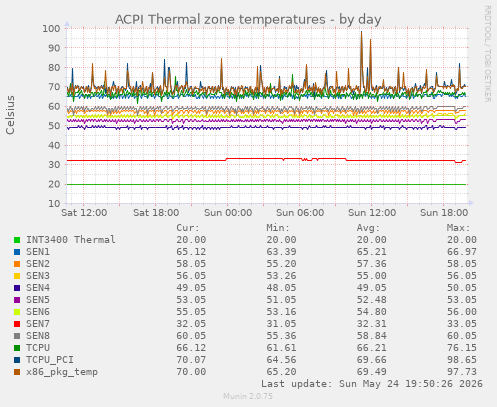The width and height of the screenshot is (497, 407).
Task: Click the 'Sat 18:00' x-axis label
Action: pos(156,213)
